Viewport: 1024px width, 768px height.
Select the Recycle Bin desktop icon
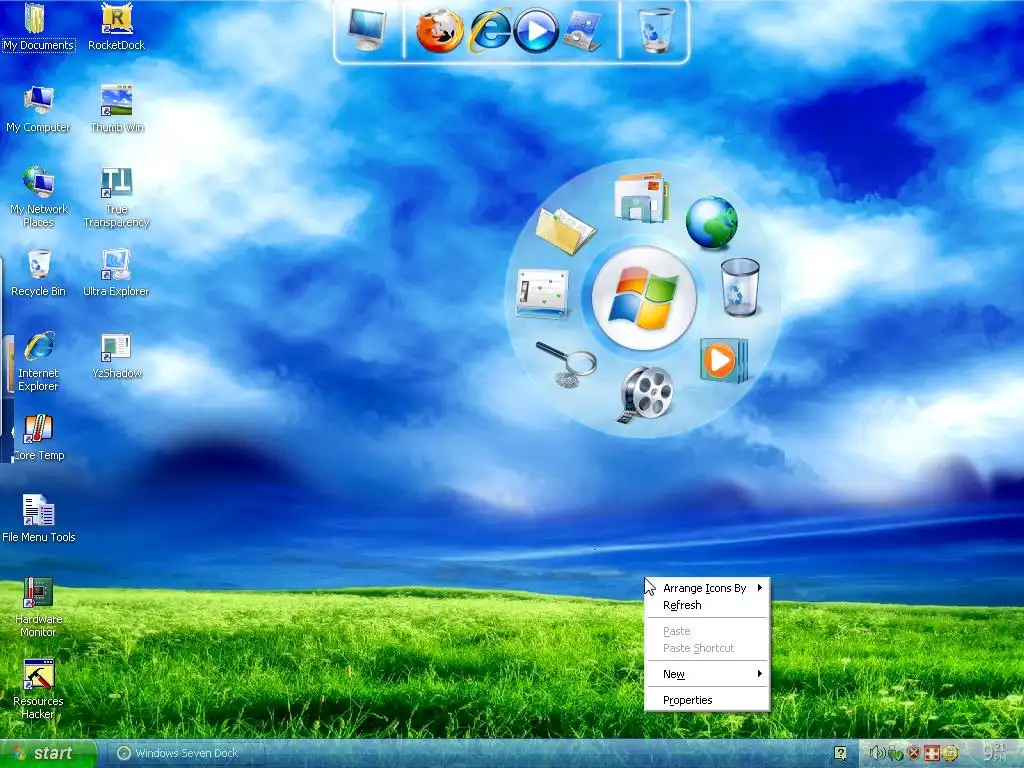point(38,274)
